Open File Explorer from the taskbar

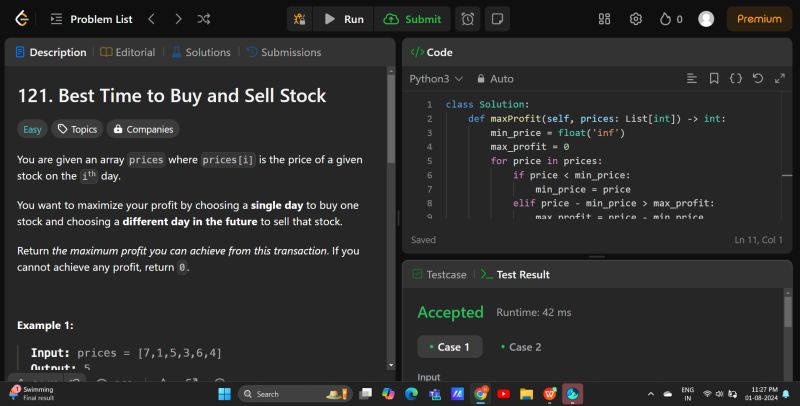[526, 394]
